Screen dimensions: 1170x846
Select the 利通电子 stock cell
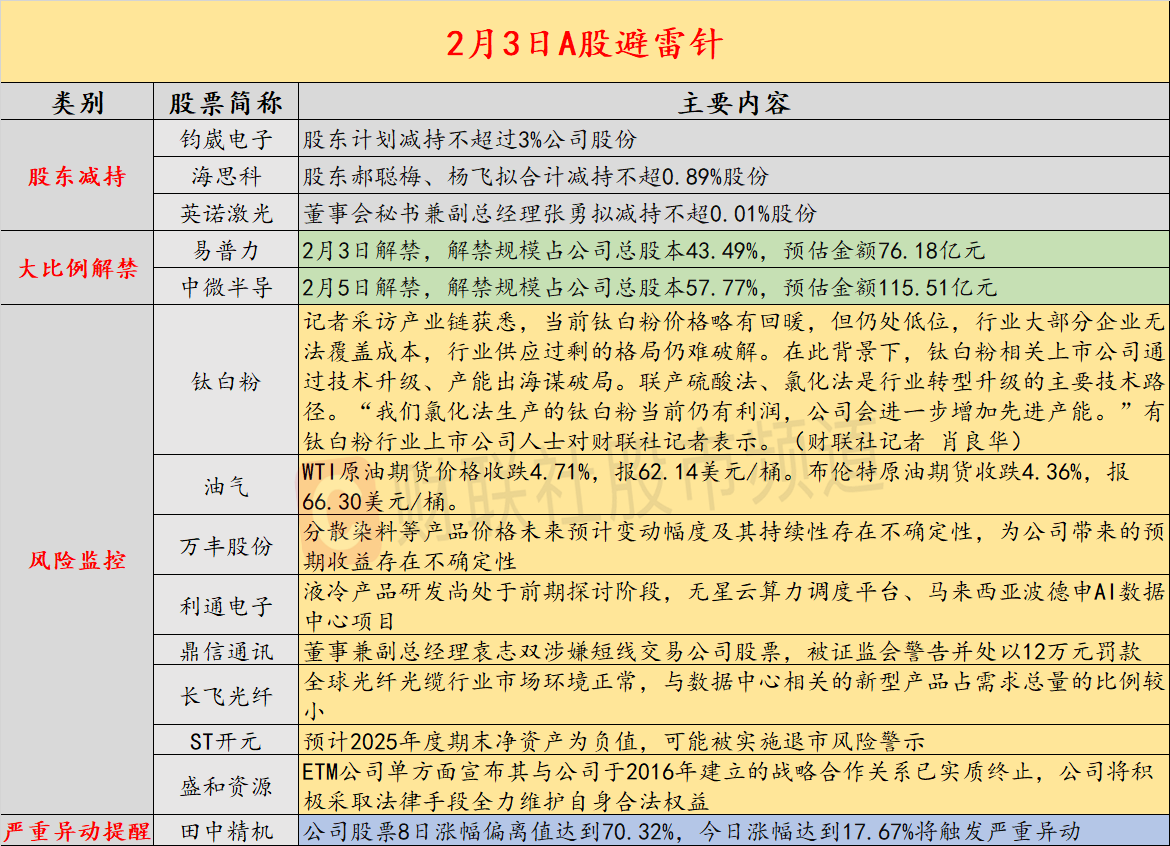click(226, 605)
